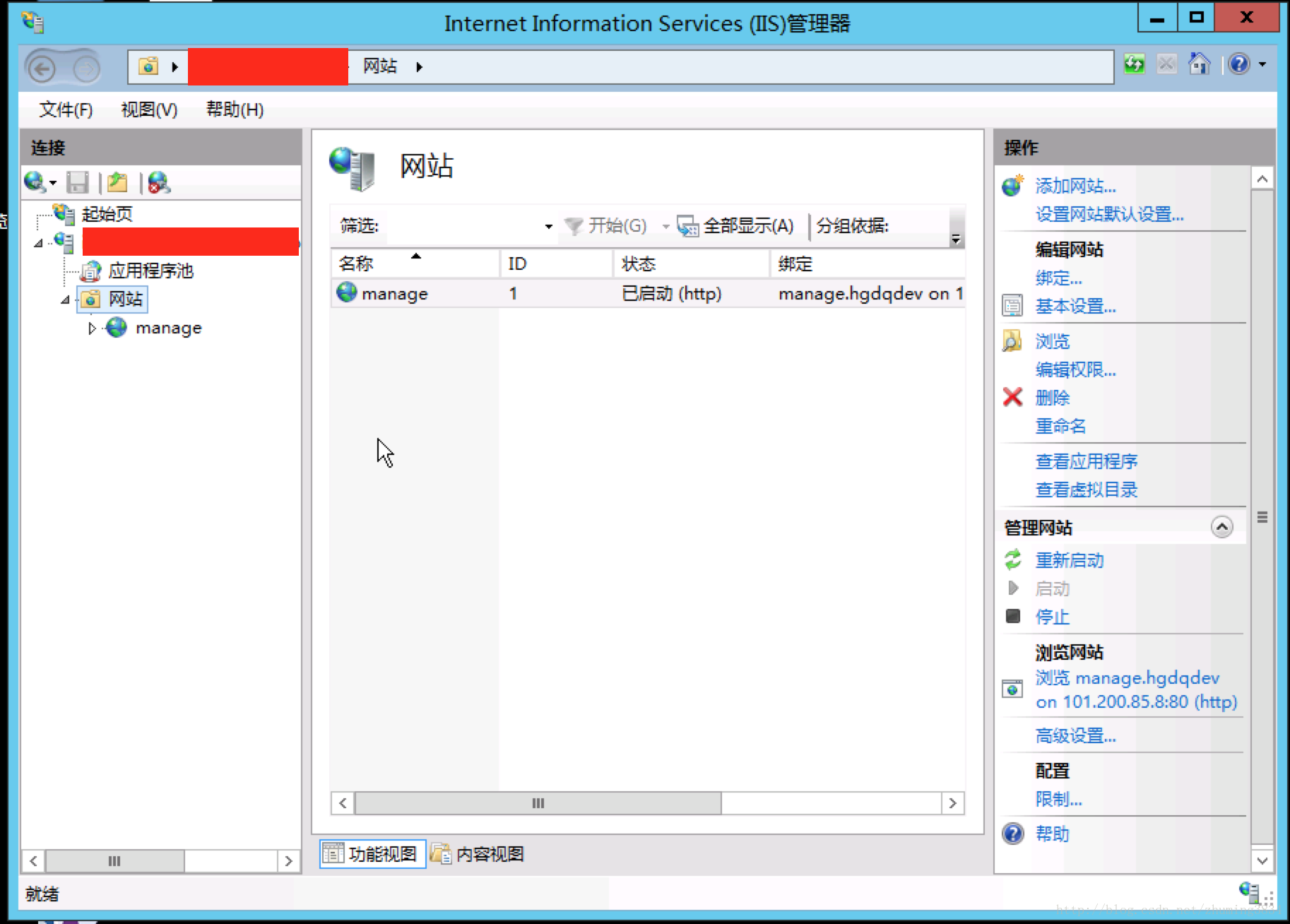Open dropdown arrow after 开始(G)
Viewport: 1290px width, 924px height.
pos(665,227)
